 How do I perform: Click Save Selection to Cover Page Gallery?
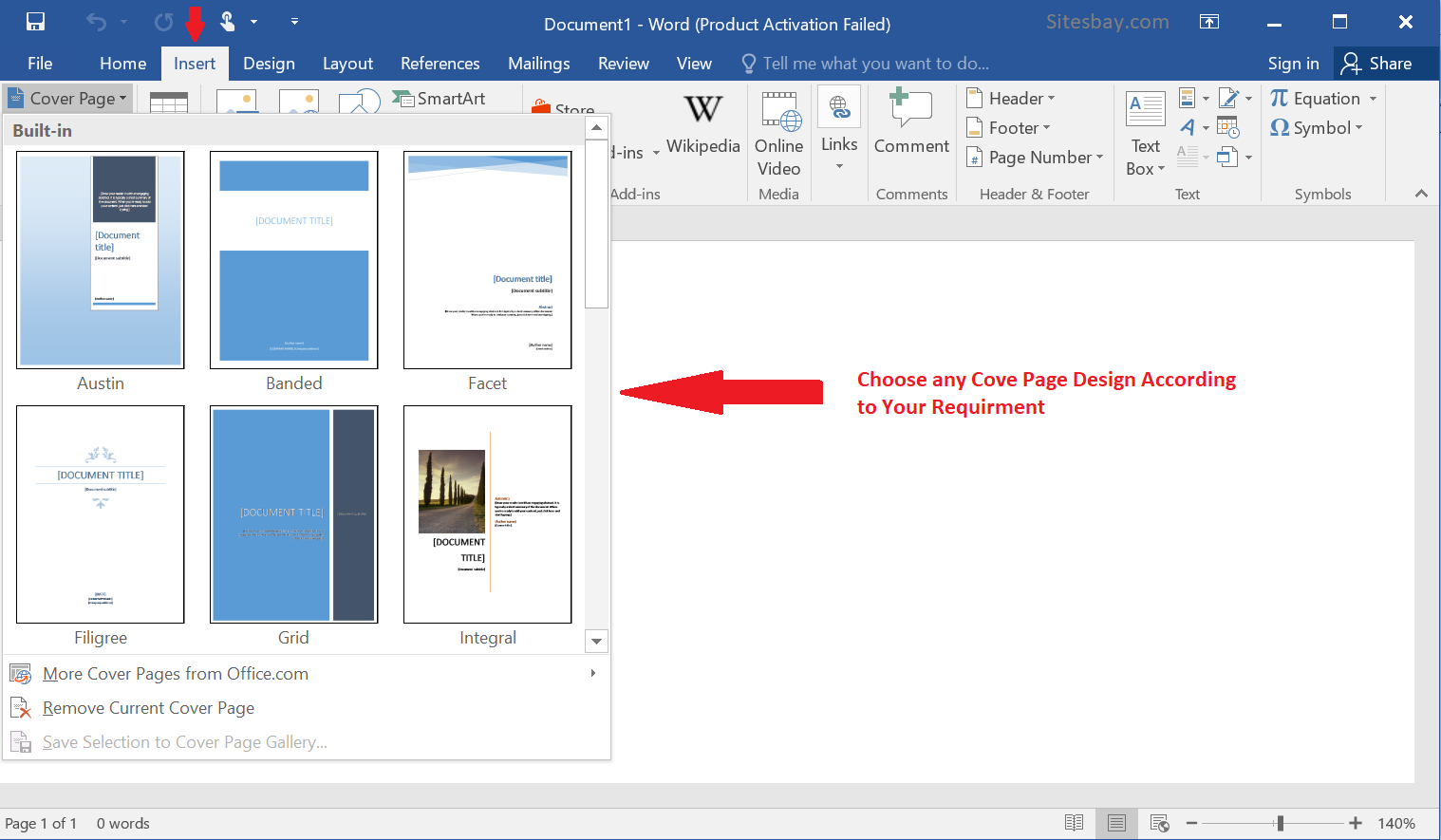(x=306, y=742)
